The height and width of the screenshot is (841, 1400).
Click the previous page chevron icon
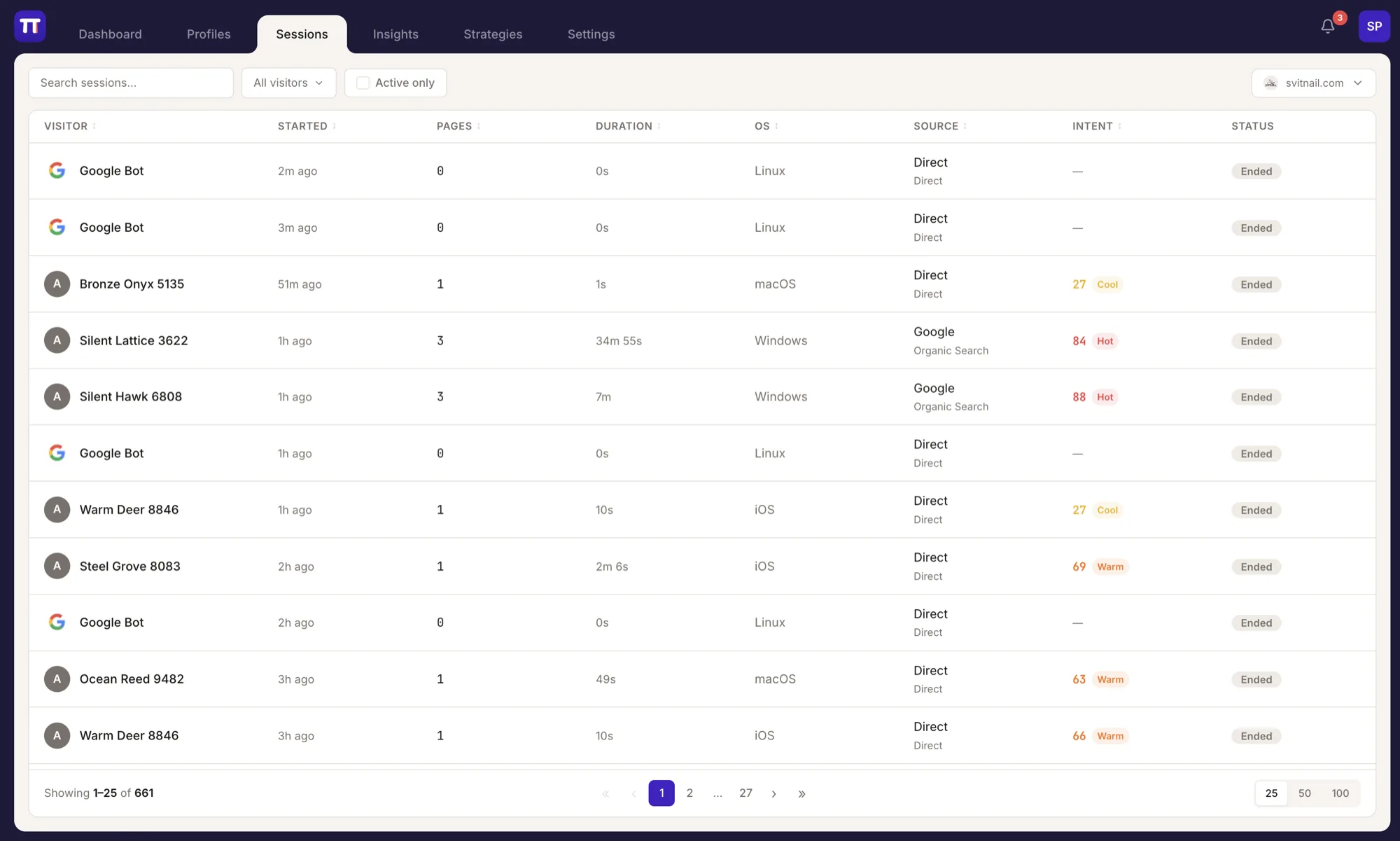(x=633, y=793)
